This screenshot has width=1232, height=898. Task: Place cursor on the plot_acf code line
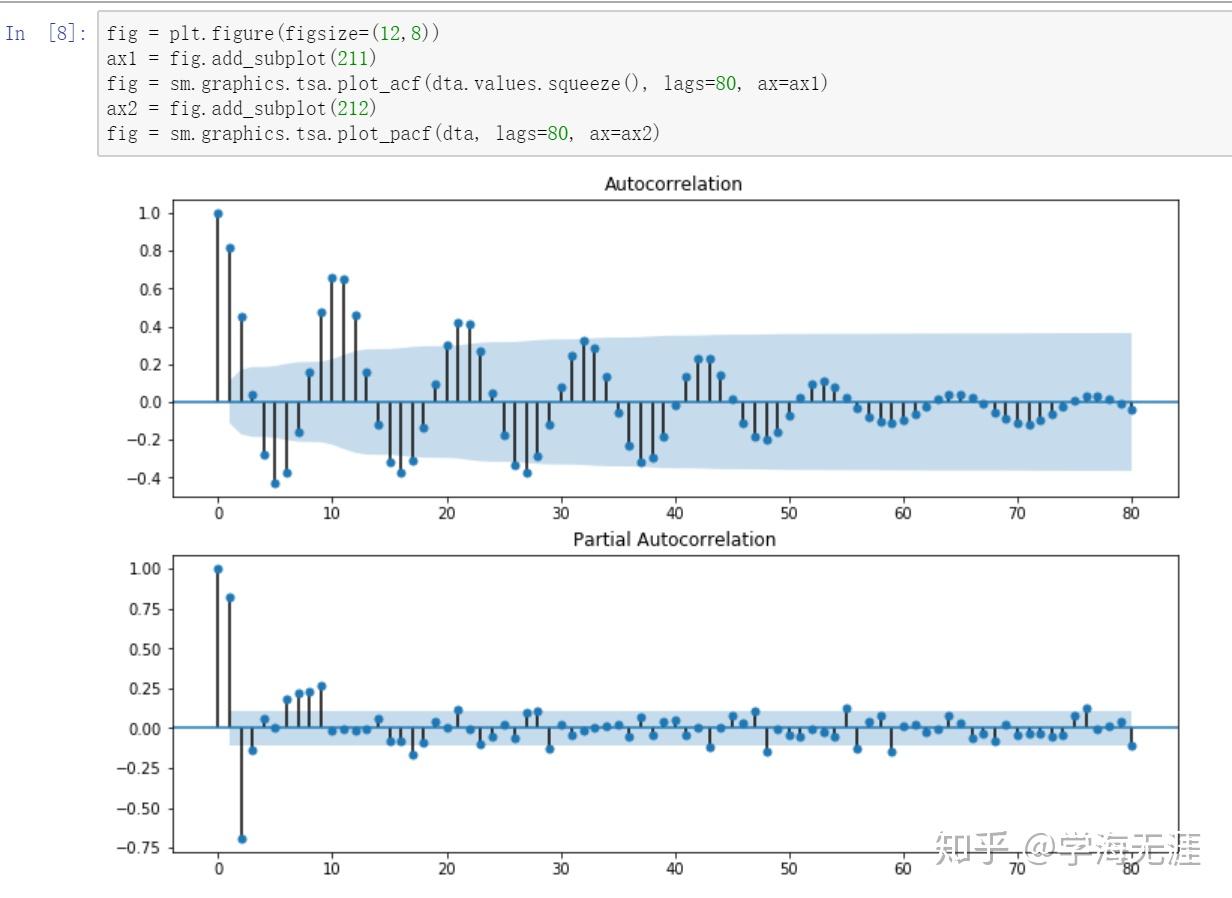pos(467,83)
